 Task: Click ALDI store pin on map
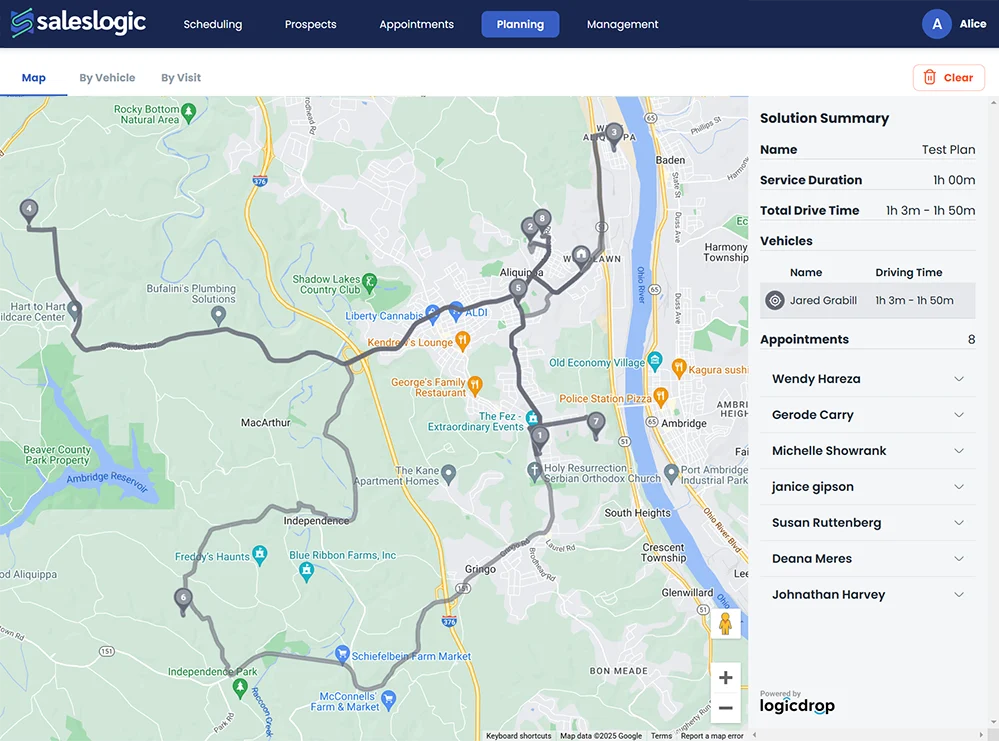456,311
